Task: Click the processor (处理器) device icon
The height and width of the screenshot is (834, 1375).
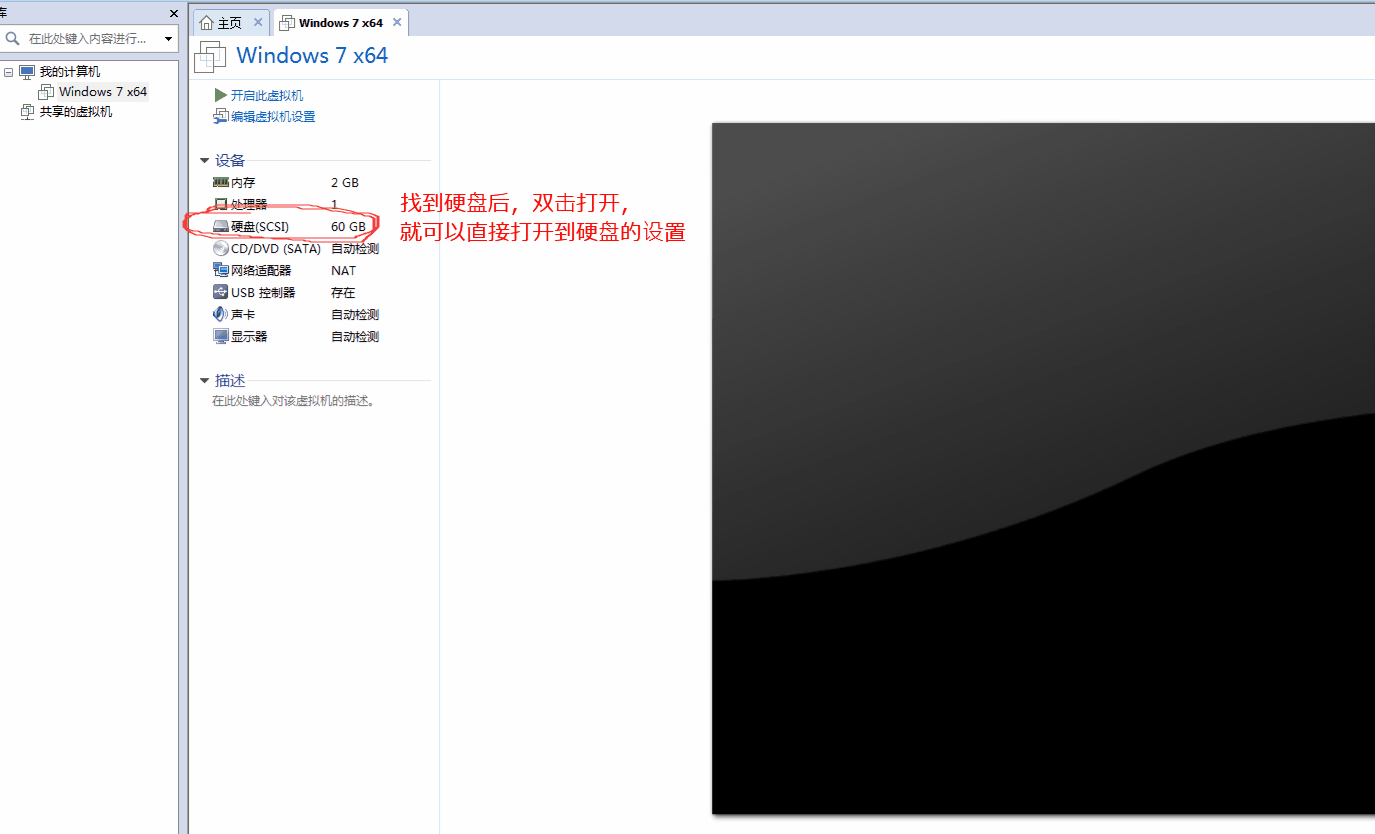Action: (221, 205)
